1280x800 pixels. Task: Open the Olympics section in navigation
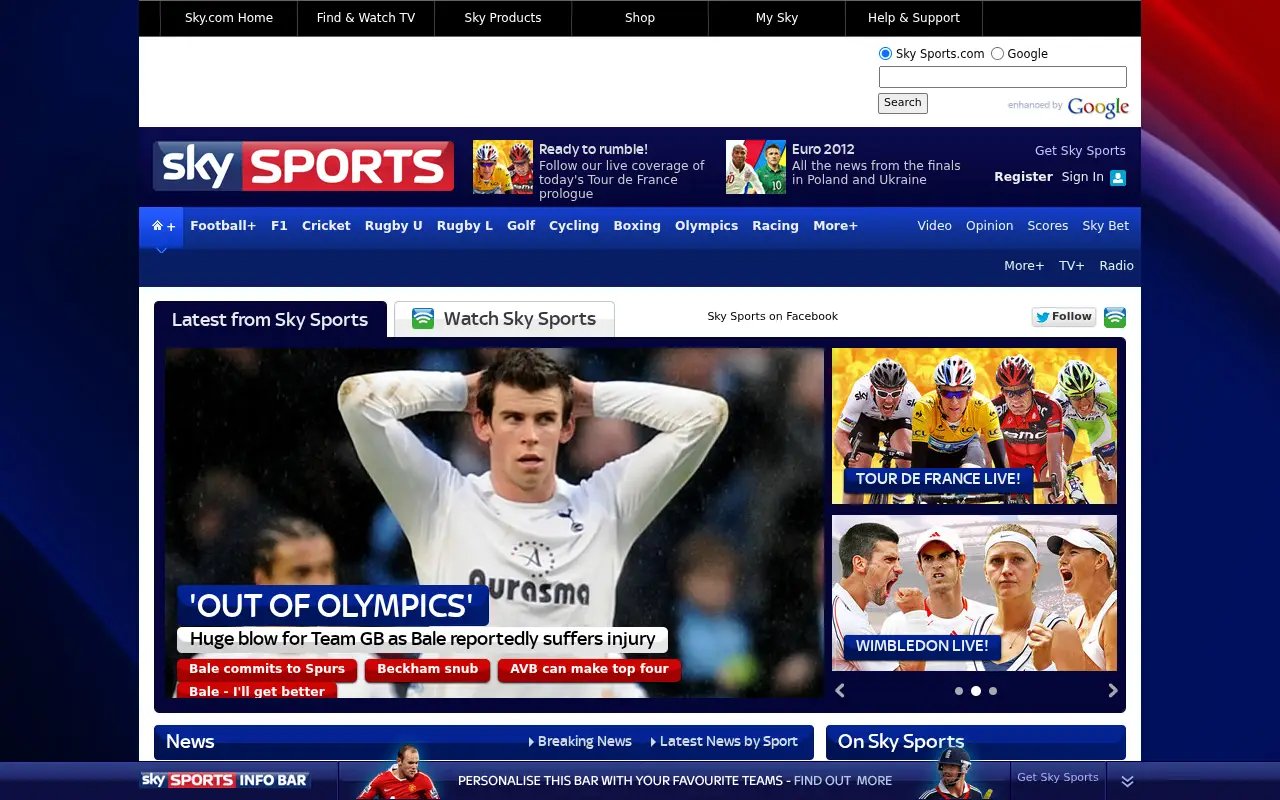707,226
